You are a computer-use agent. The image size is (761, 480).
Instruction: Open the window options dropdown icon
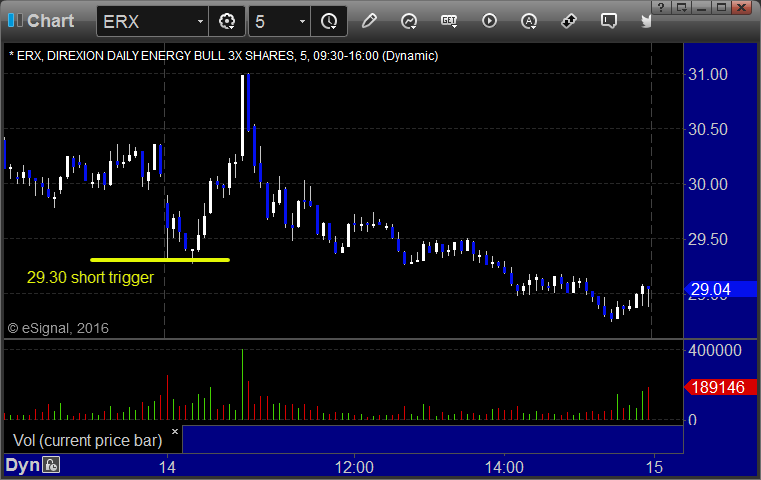click(x=681, y=7)
